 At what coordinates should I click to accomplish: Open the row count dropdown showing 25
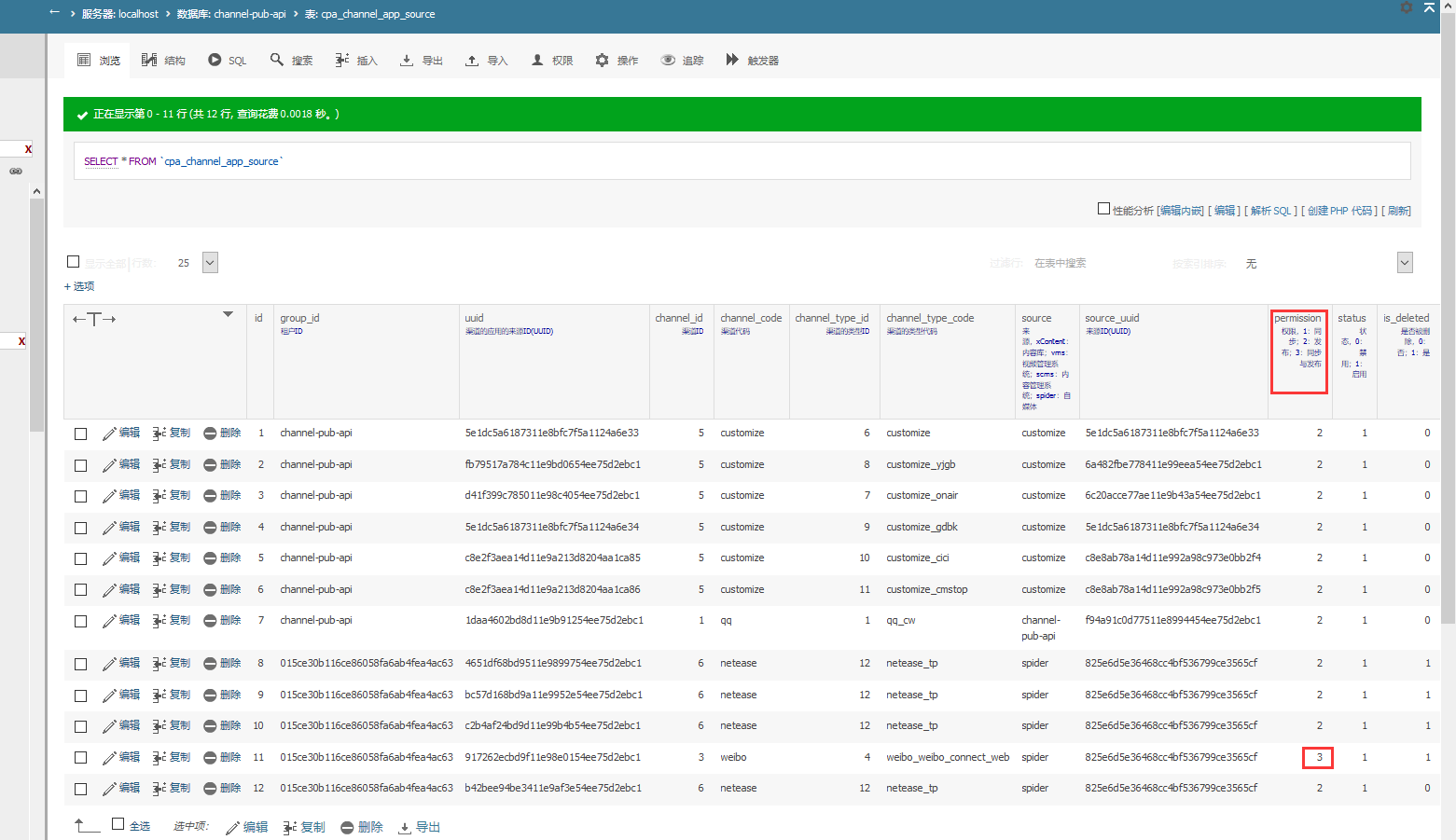210,263
